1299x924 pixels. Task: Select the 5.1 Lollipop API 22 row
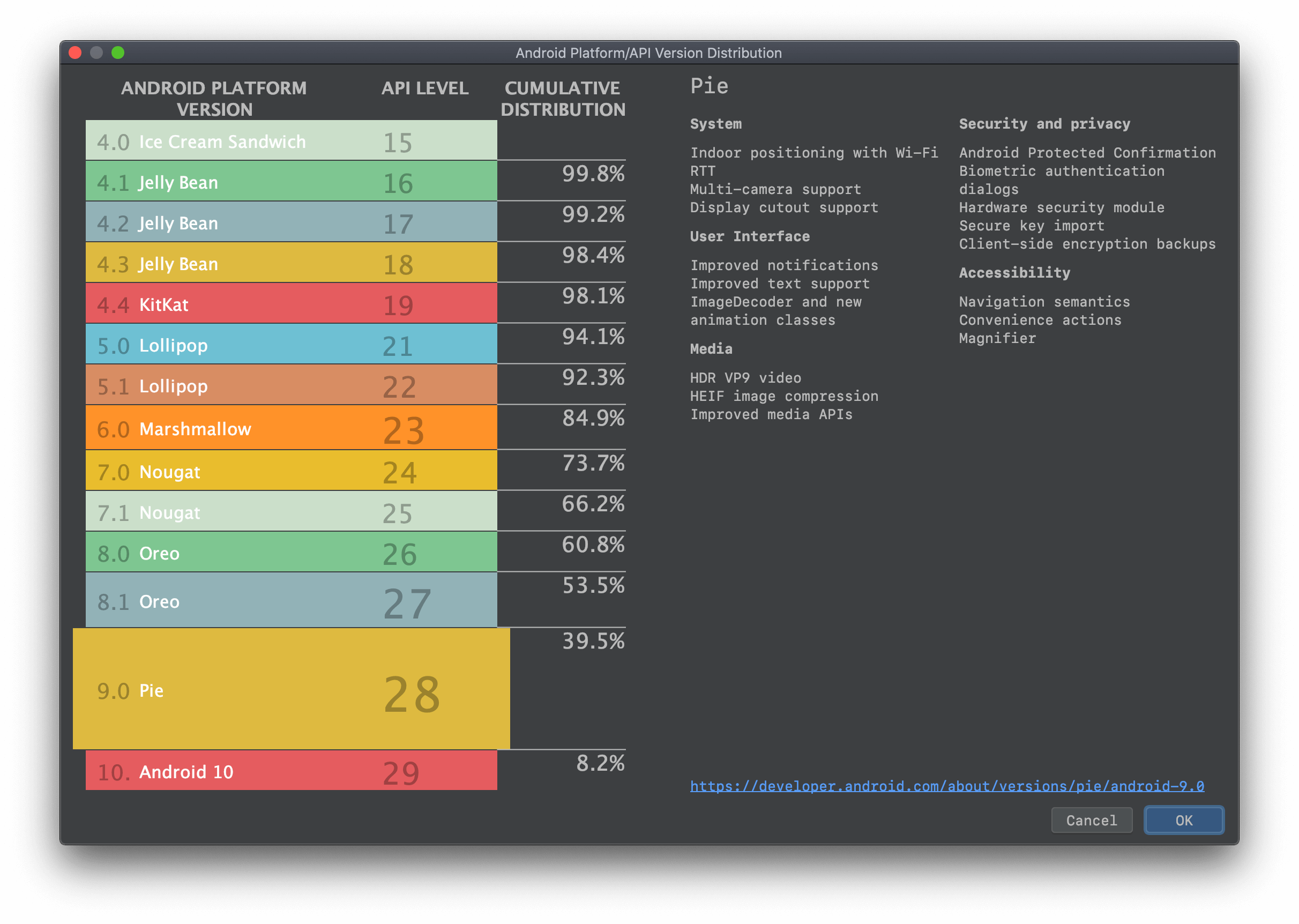[290, 385]
